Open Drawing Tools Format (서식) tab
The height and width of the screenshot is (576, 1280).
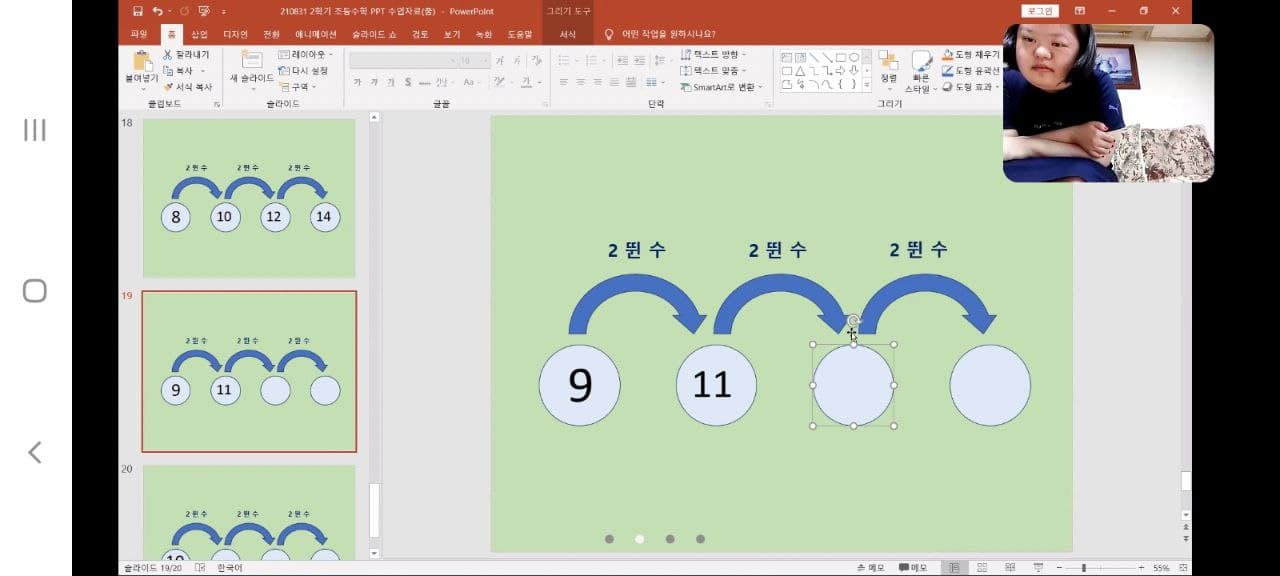568,34
